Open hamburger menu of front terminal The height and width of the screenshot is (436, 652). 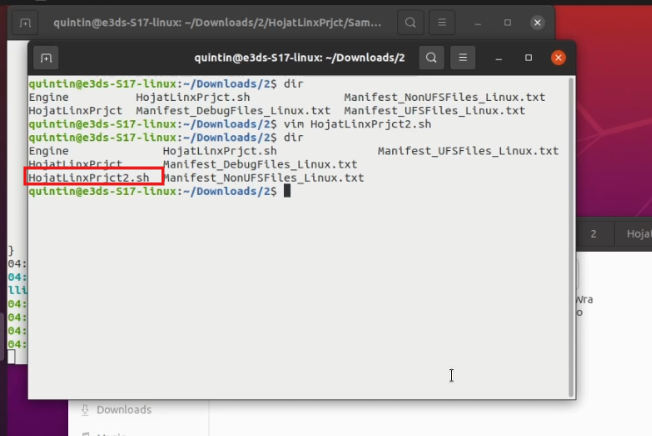[465, 58]
